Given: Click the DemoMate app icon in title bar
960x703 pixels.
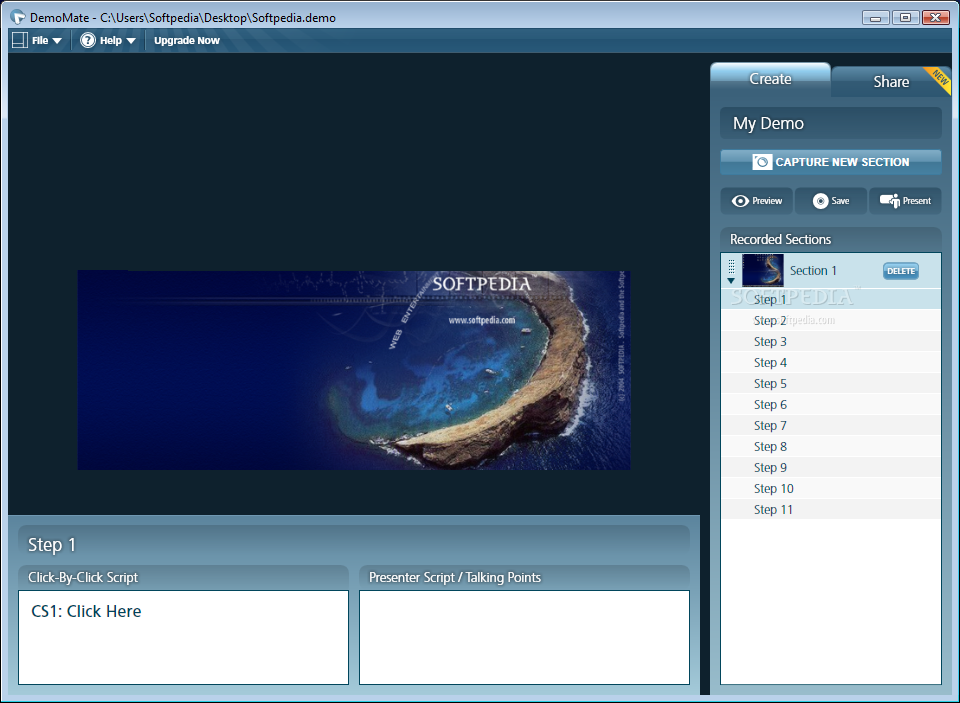Looking at the screenshot, I should click(18, 18).
